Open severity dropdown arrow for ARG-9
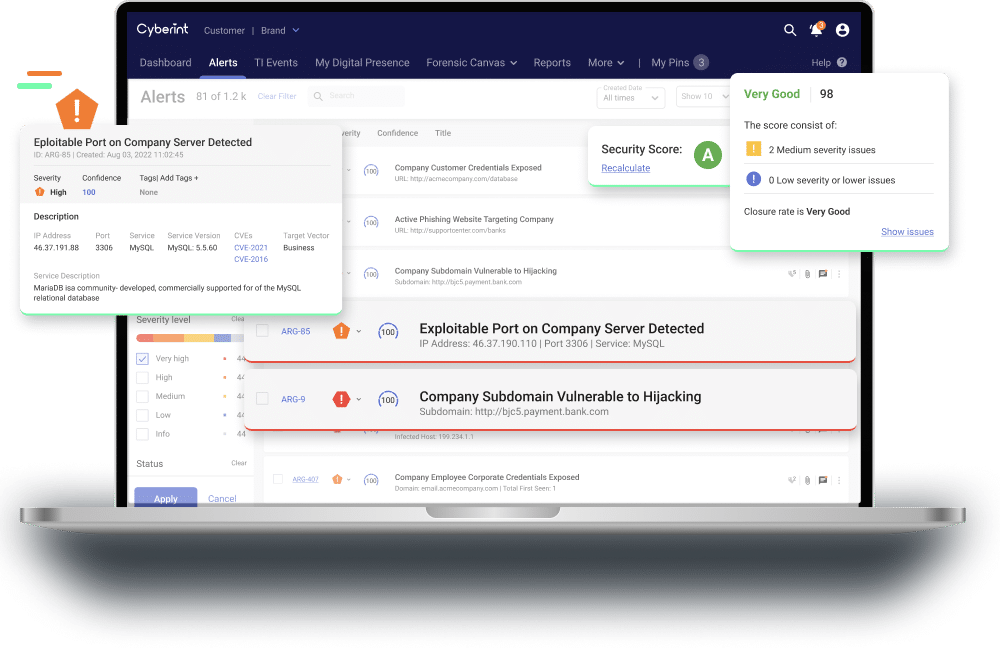Image resolution: width=1000 pixels, height=650 pixels. coord(359,399)
